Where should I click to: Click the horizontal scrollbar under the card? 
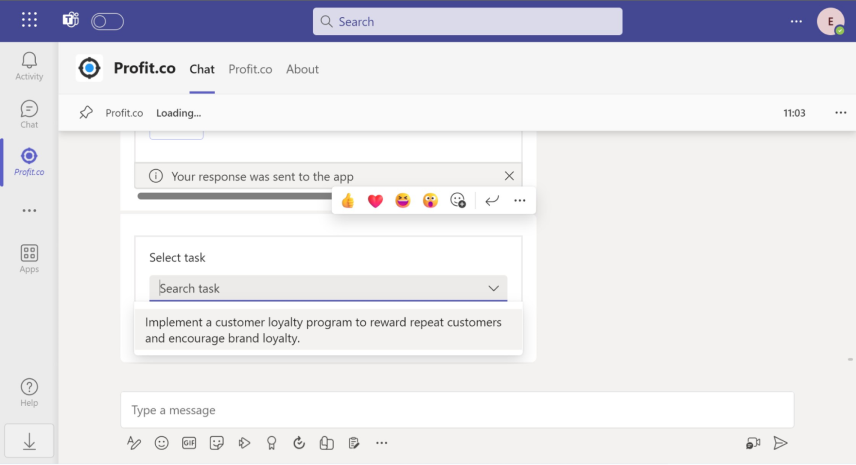click(x=235, y=195)
